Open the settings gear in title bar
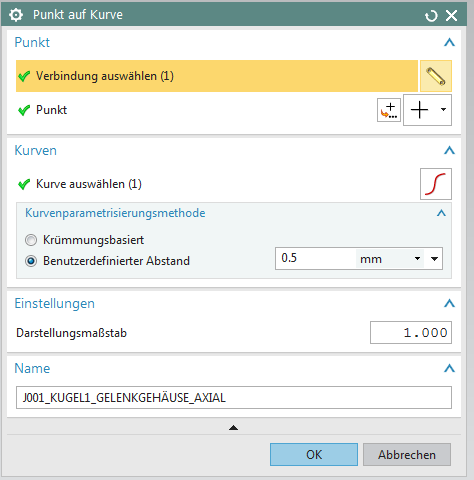 16,15
